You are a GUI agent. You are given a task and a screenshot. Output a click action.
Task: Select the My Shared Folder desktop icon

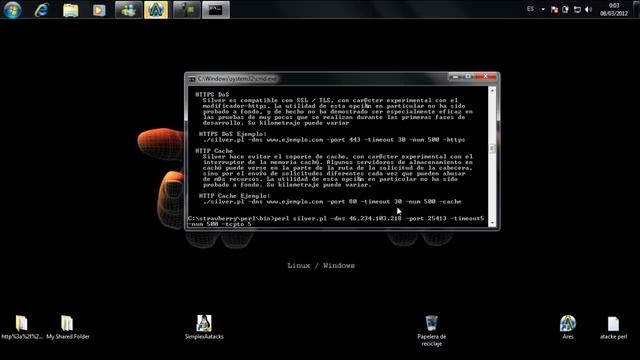pyautogui.click(x=68, y=327)
